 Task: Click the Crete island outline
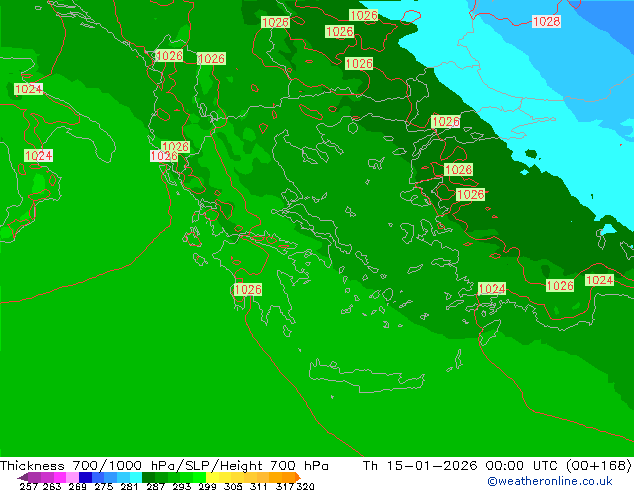(367, 376)
